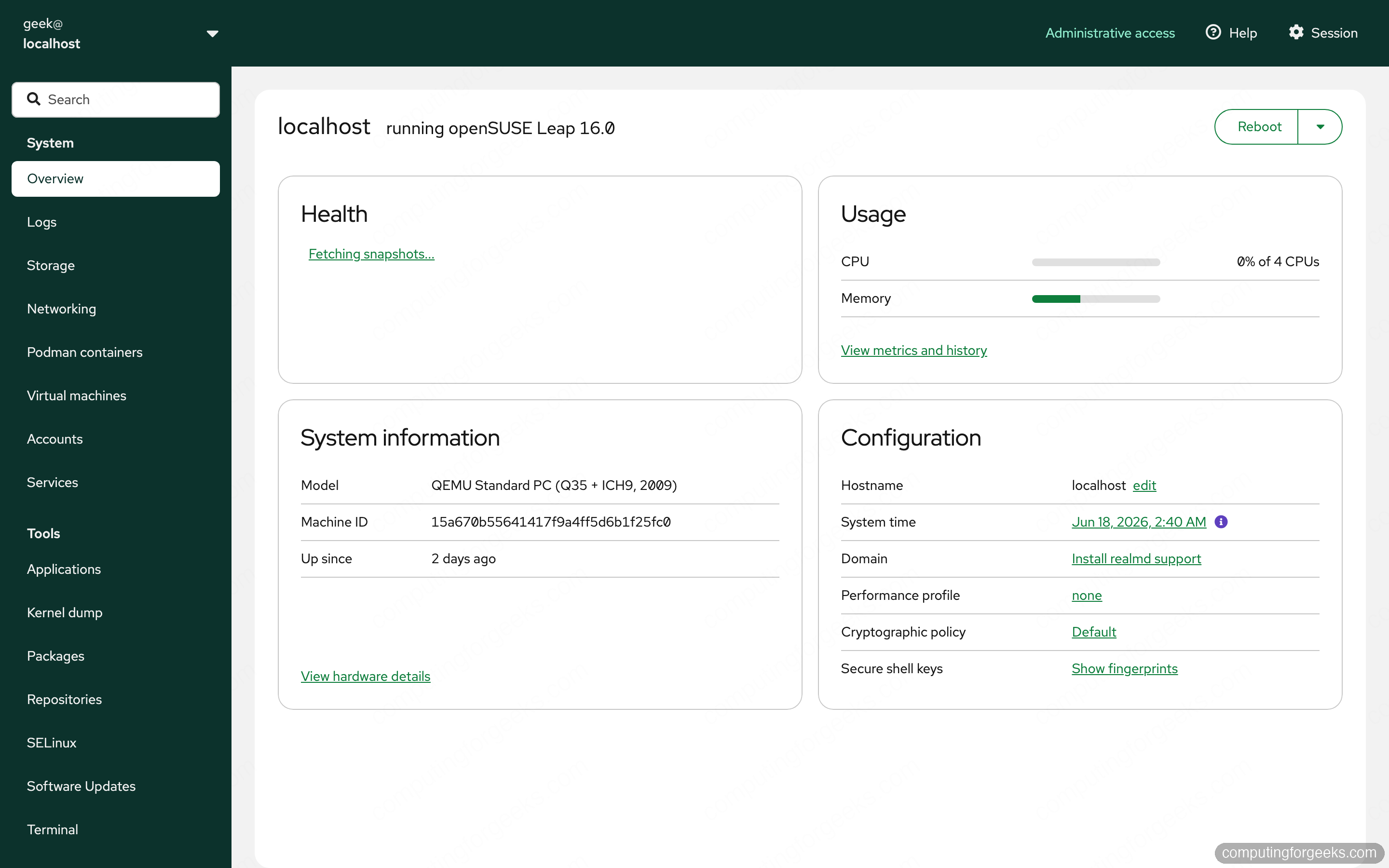Viewport: 1389px width, 868px height.
Task: Click the CPU usage progress bar
Action: pyautogui.click(x=1096, y=262)
